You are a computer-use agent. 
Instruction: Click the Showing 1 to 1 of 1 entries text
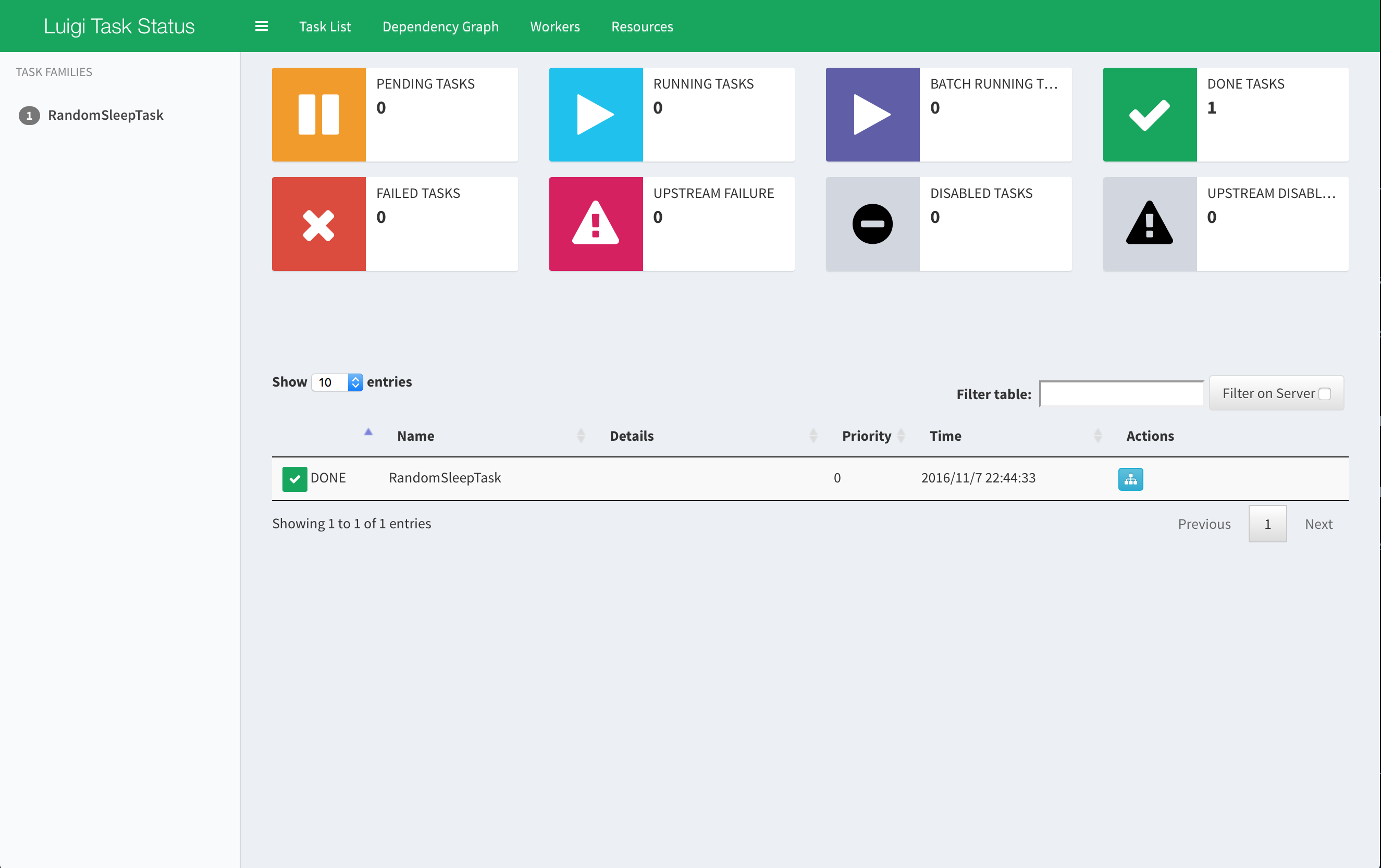(x=352, y=524)
